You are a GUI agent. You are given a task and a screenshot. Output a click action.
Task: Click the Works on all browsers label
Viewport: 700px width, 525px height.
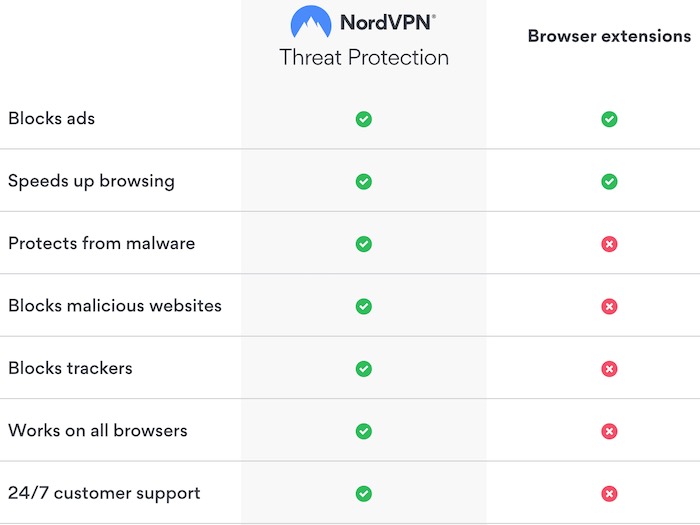[98, 431]
